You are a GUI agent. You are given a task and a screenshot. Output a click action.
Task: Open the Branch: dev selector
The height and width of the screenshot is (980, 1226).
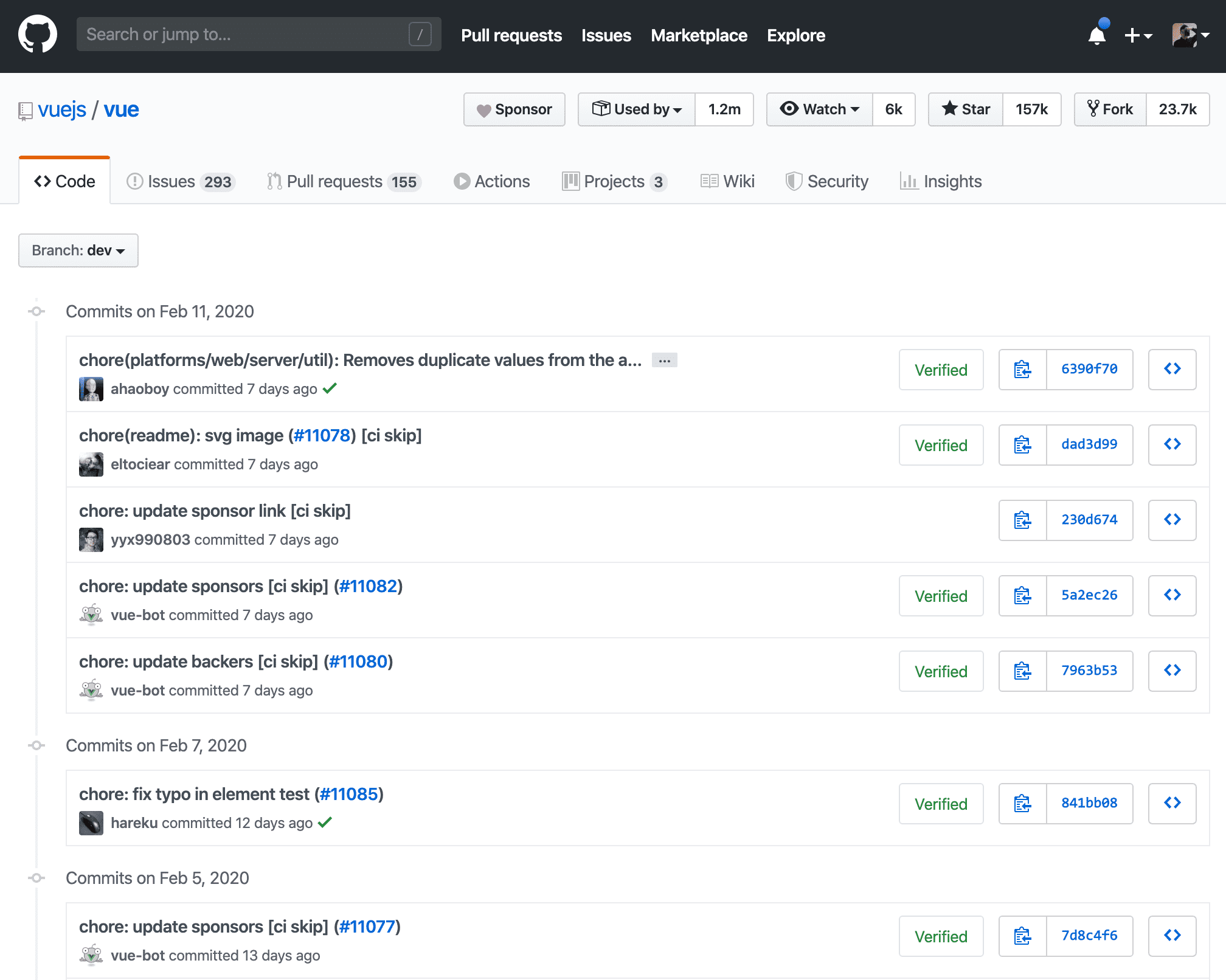[x=78, y=250]
